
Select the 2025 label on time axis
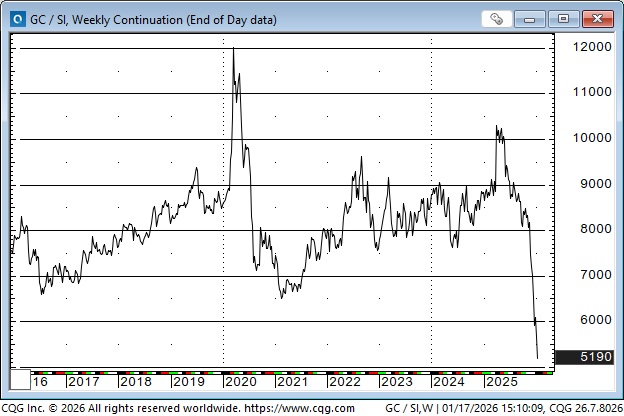pyautogui.click(x=500, y=382)
